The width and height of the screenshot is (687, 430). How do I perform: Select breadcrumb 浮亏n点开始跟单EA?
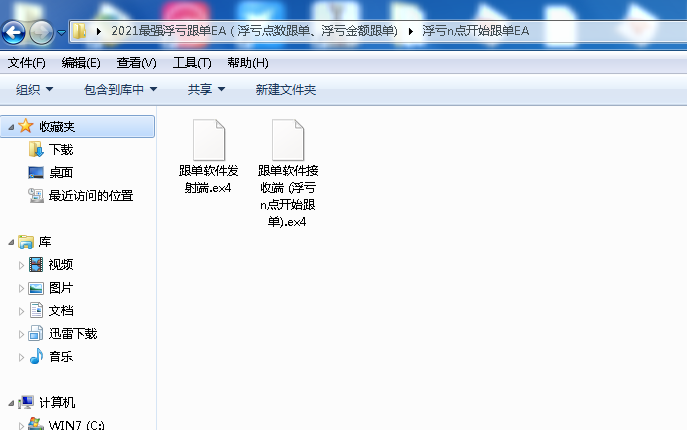[x=476, y=31]
